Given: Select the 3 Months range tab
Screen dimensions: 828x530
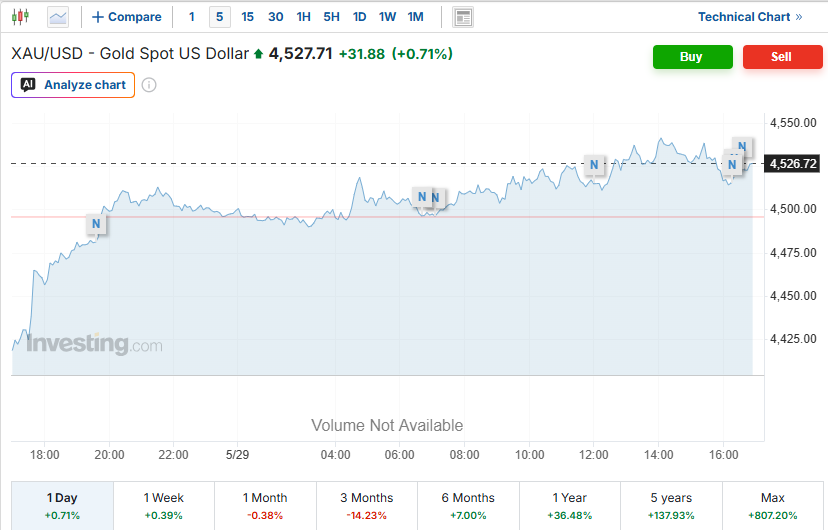Looking at the screenshot, I should pyautogui.click(x=366, y=506).
